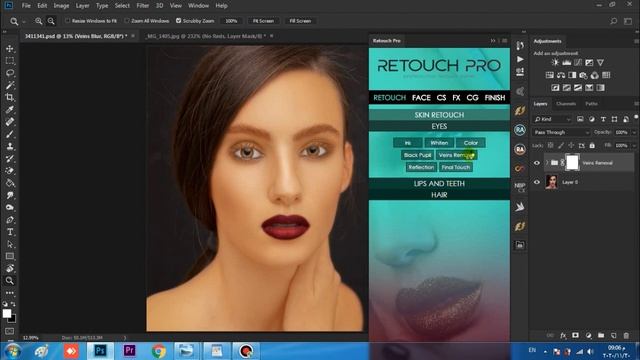Click Zoom Out icon in options bar
640x360 pixels.
coord(51,21)
